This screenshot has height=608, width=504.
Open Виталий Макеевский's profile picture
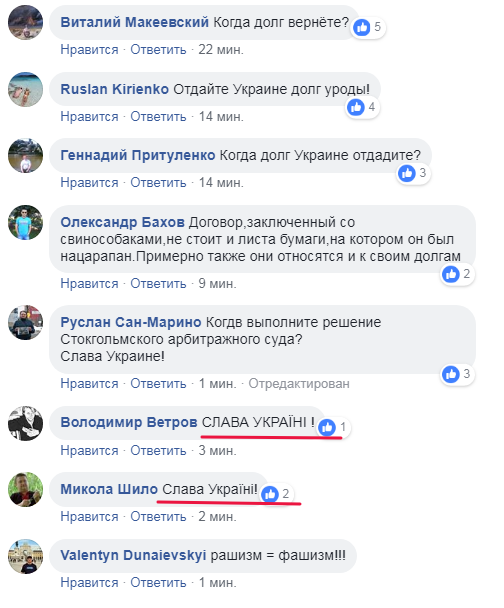coord(25,22)
